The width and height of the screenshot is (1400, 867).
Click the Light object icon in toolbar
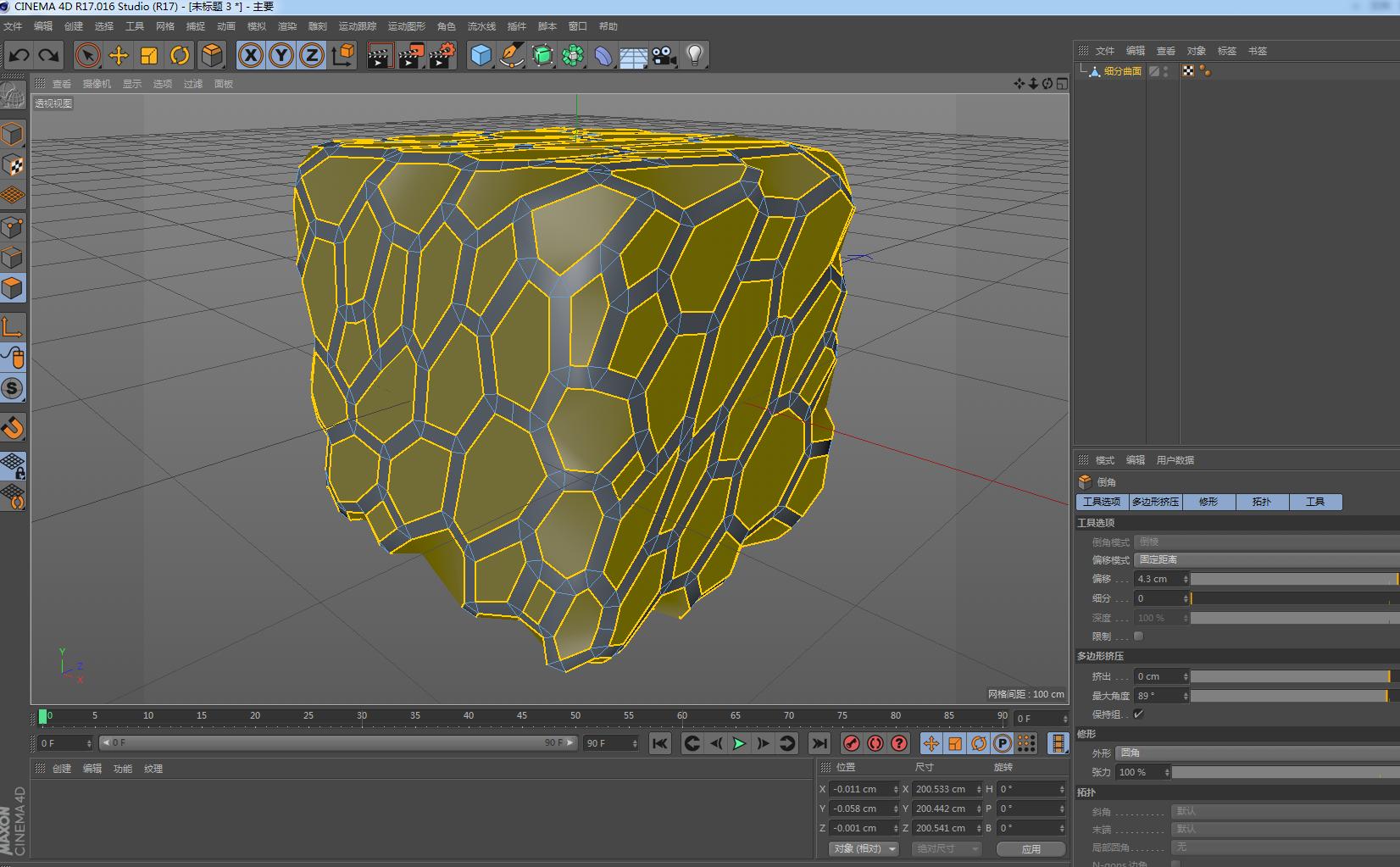694,54
